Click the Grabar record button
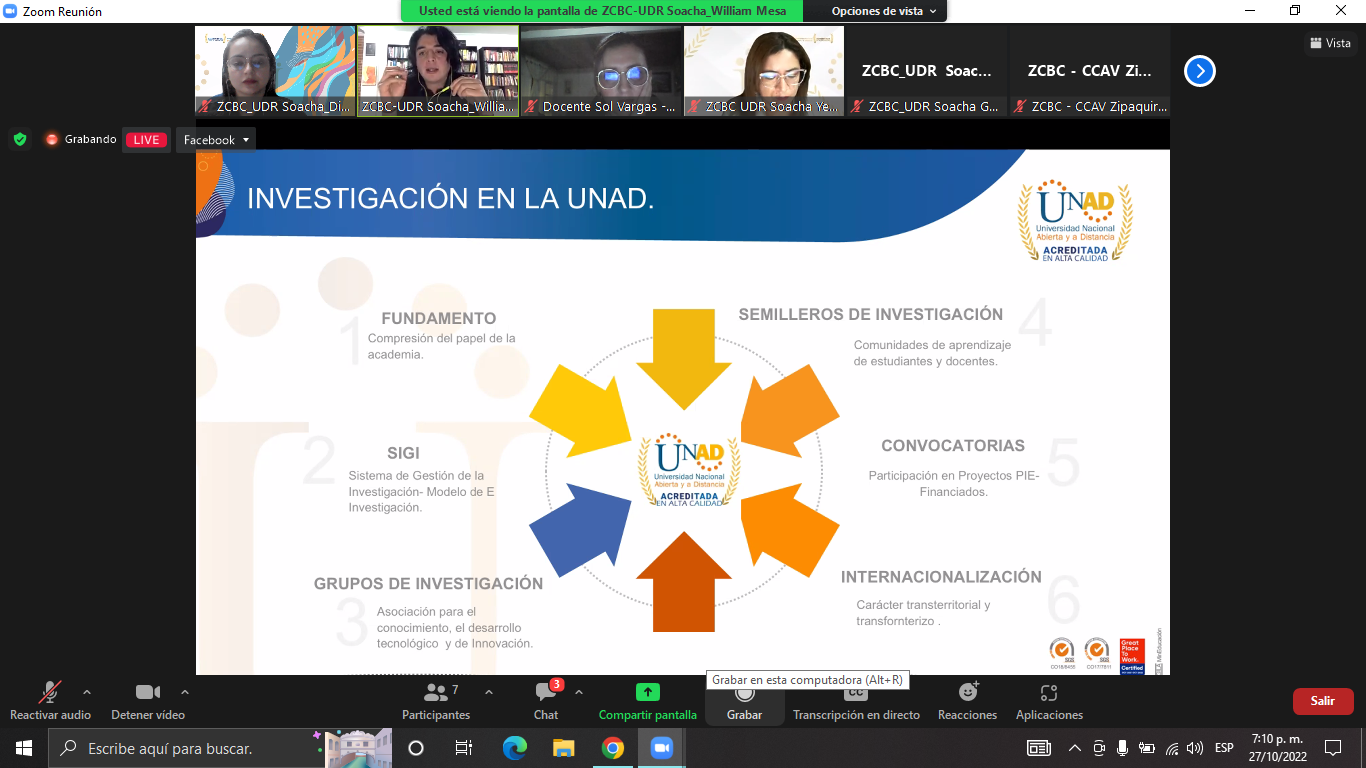The image size is (1366, 768). click(744, 701)
